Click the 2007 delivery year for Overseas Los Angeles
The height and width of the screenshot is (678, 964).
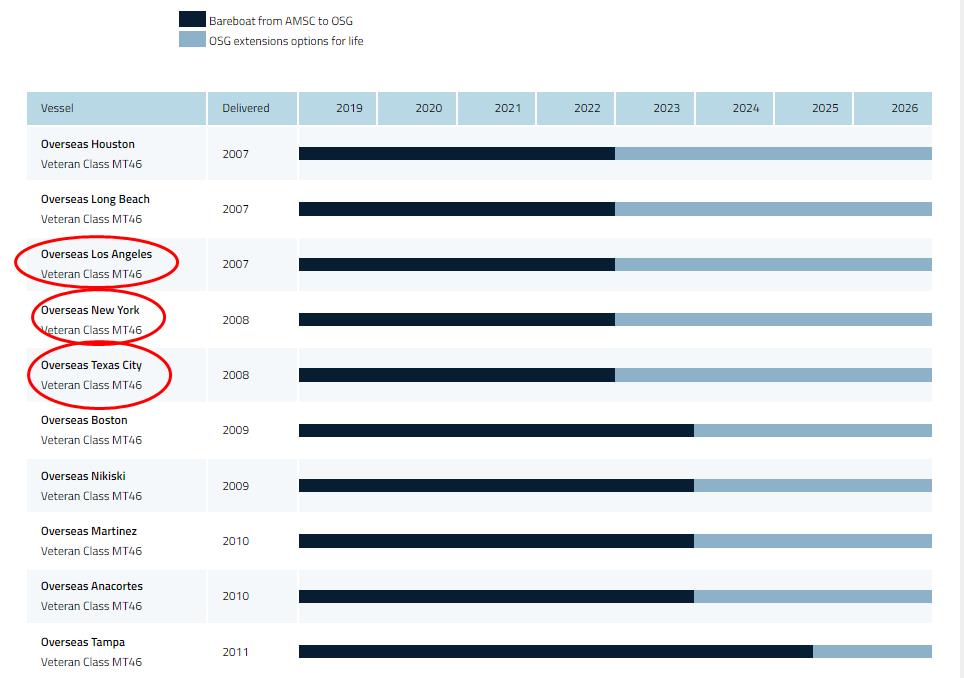(235, 264)
